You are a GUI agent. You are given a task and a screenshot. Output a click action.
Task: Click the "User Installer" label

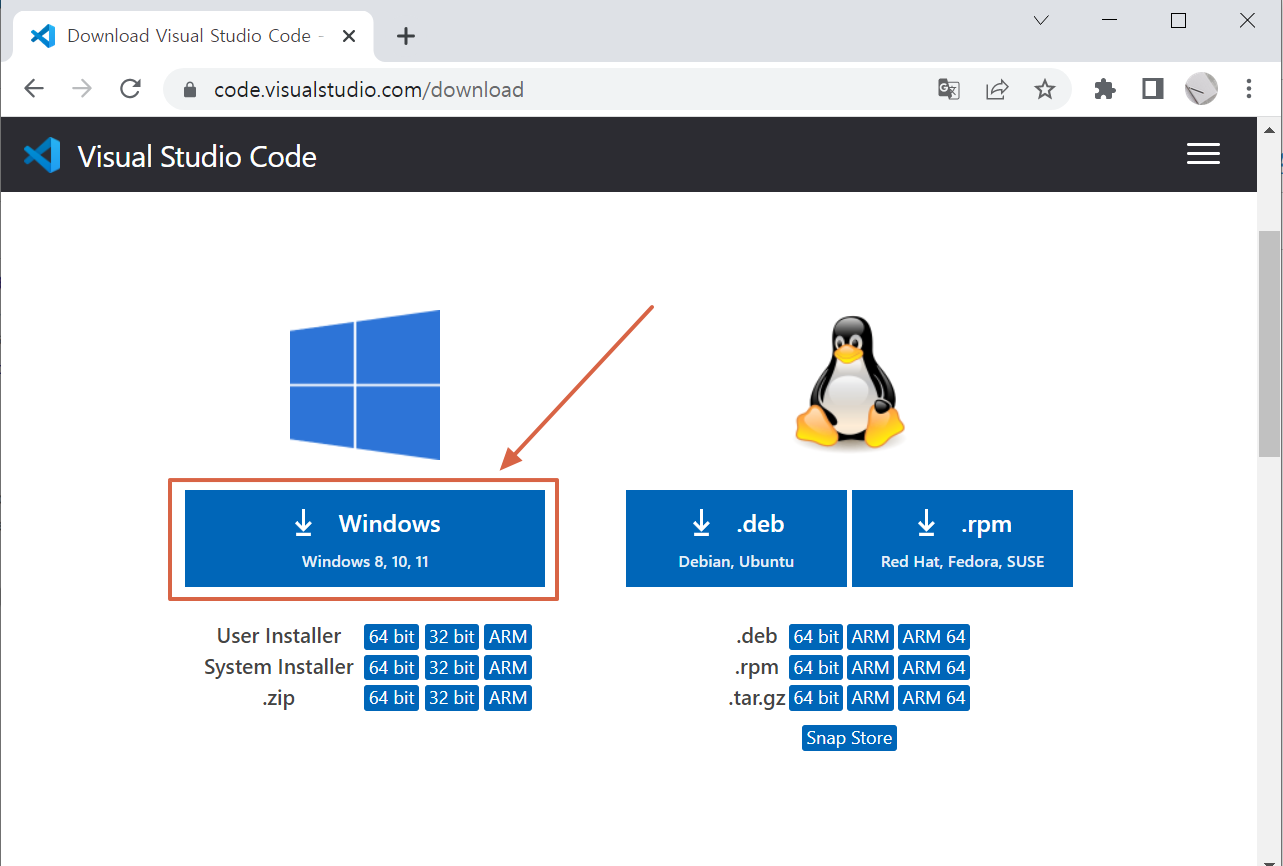tap(279, 636)
